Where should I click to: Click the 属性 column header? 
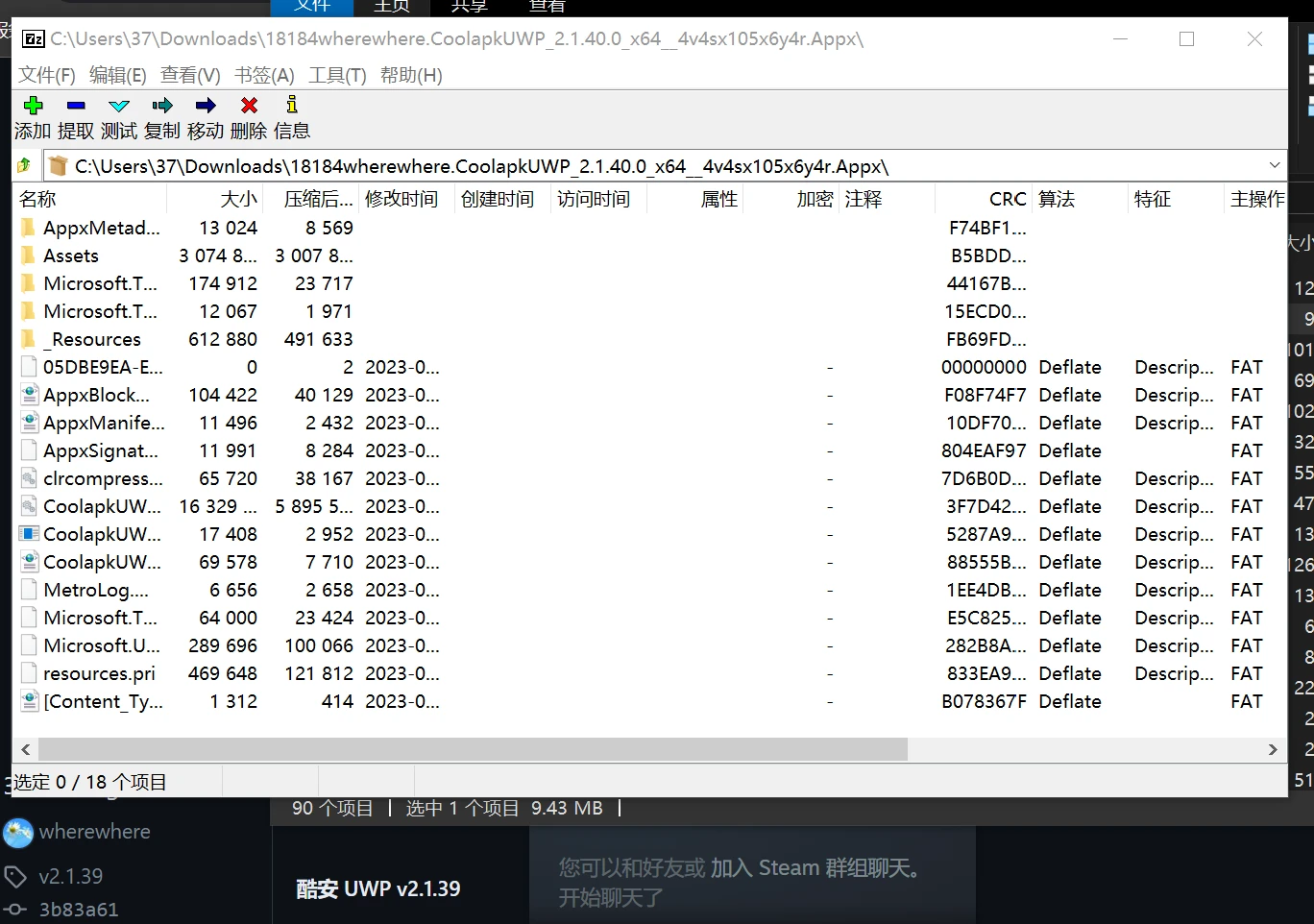click(x=695, y=199)
